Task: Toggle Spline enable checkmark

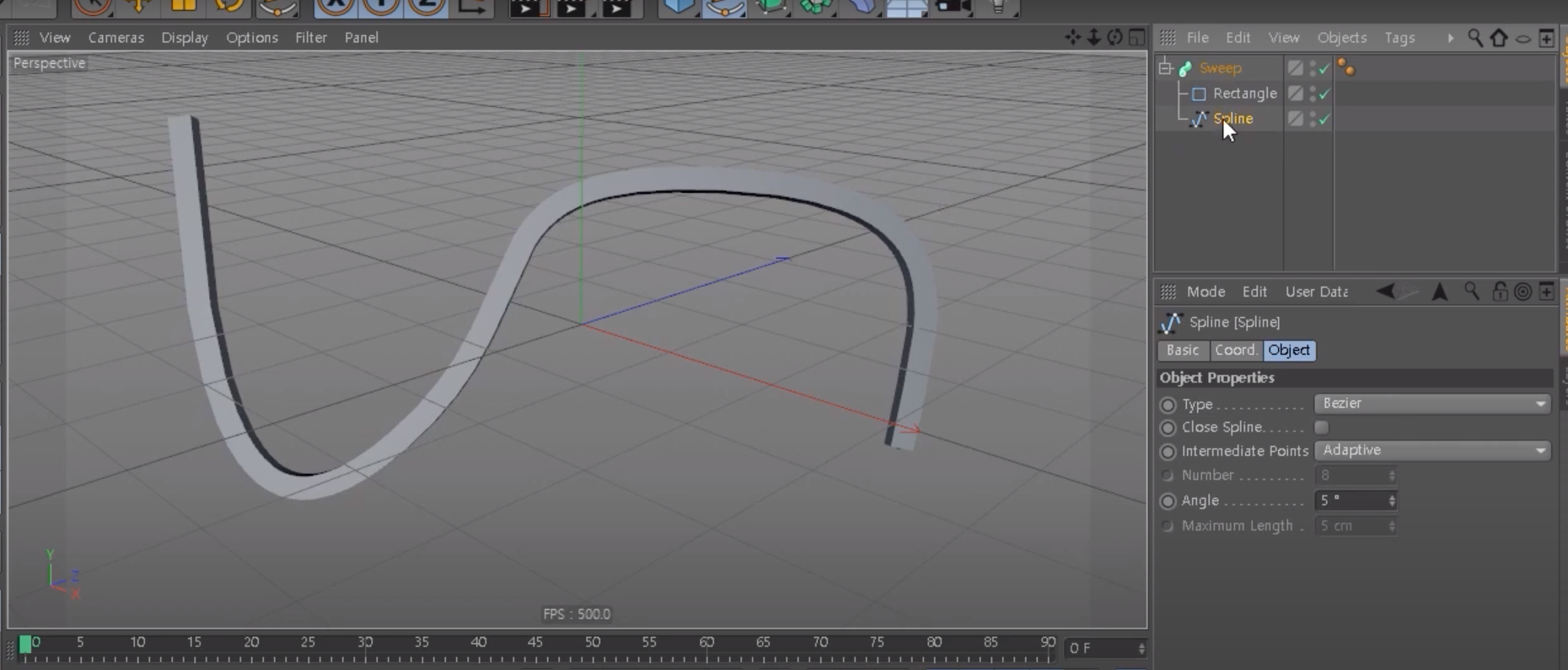Action: 1324,120
